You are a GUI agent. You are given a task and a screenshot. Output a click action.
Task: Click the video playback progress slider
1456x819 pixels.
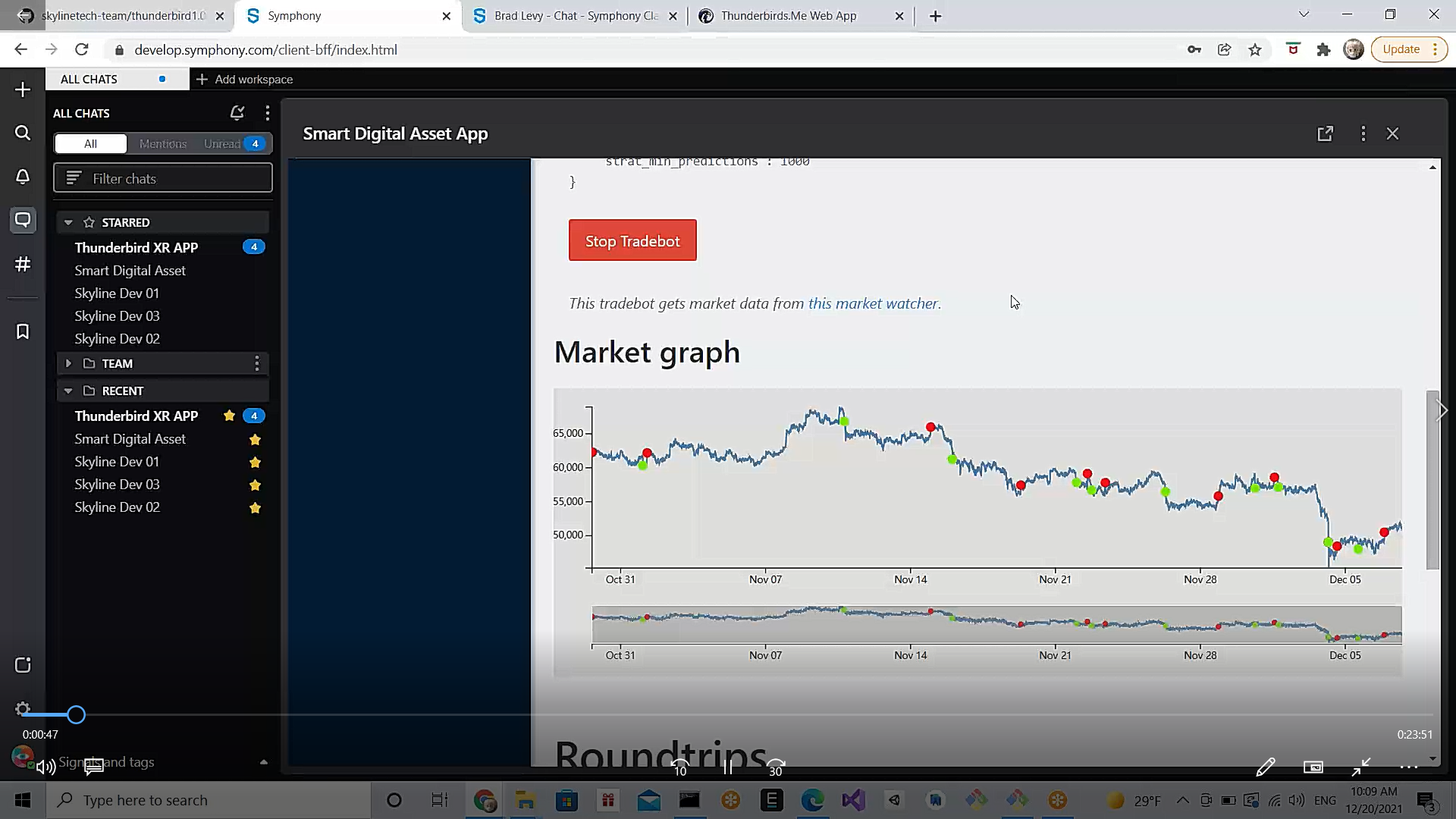pyautogui.click(x=76, y=714)
